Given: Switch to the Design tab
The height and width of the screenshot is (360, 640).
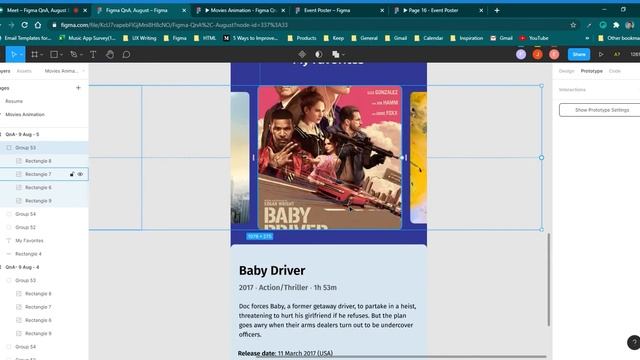Looking at the screenshot, I should coord(566,71).
